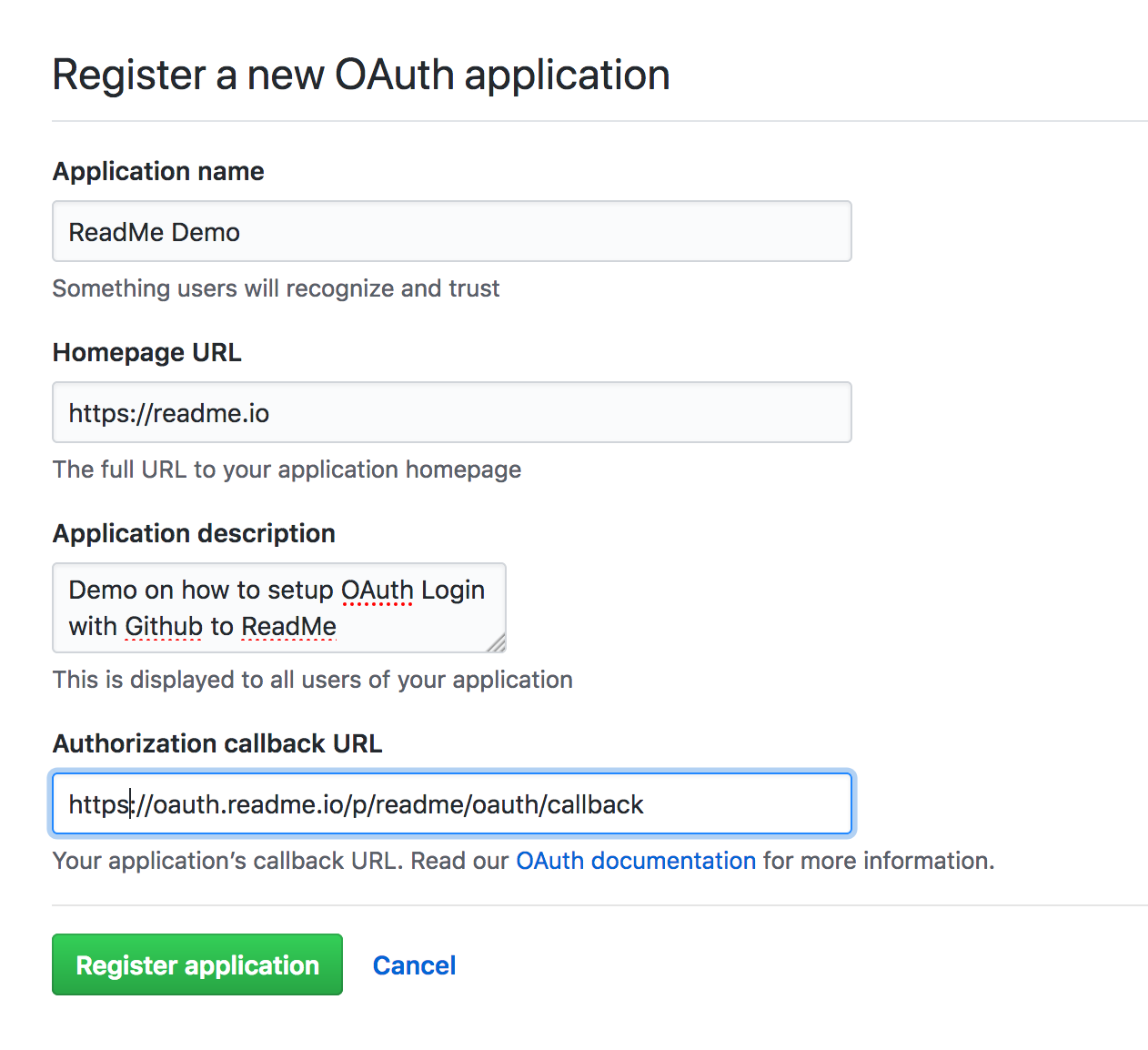Click the "Register a new OAuth application" heading
Screen dimensions: 1148x1050
361,75
